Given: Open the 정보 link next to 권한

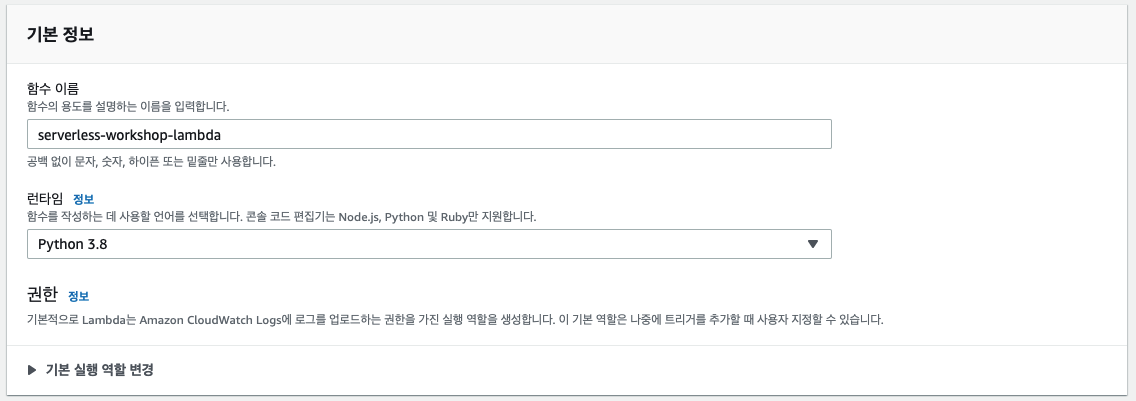Looking at the screenshot, I should tap(78, 296).
